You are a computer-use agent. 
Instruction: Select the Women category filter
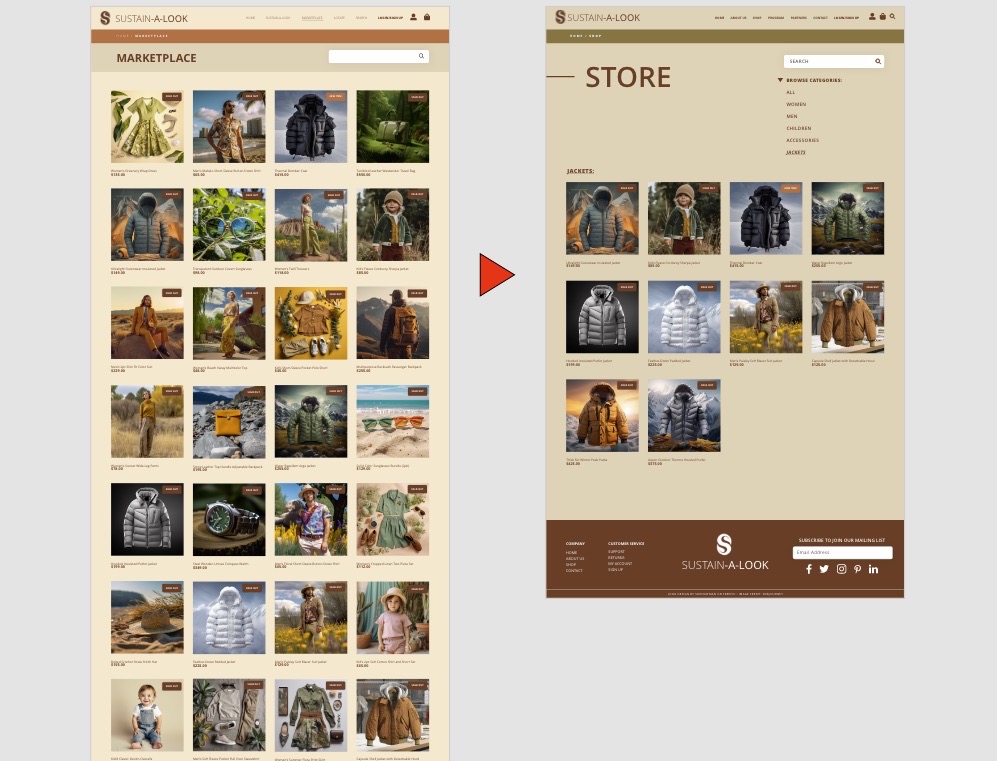point(796,104)
